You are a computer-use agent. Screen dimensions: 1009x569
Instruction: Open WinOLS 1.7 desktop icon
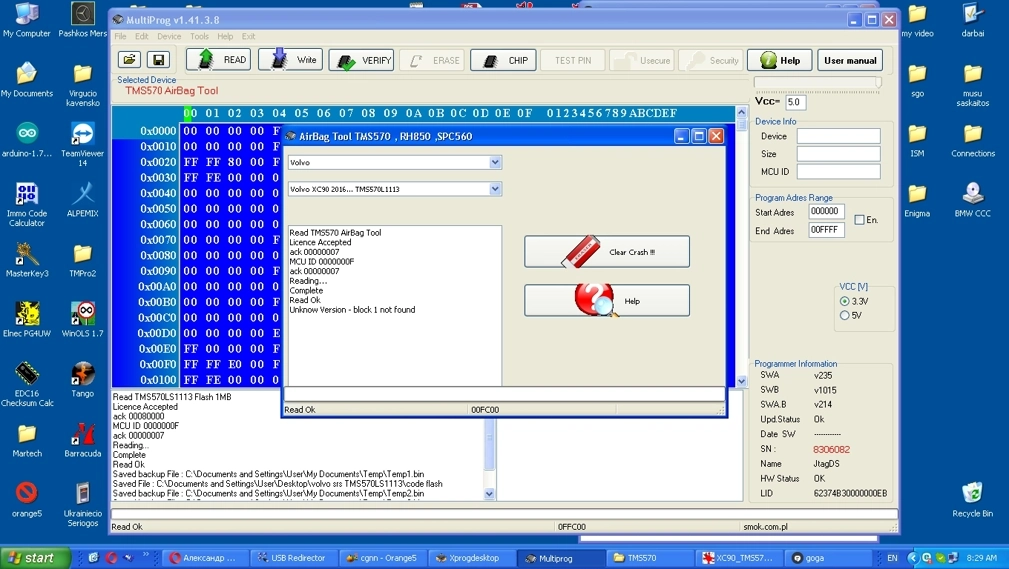point(82,319)
